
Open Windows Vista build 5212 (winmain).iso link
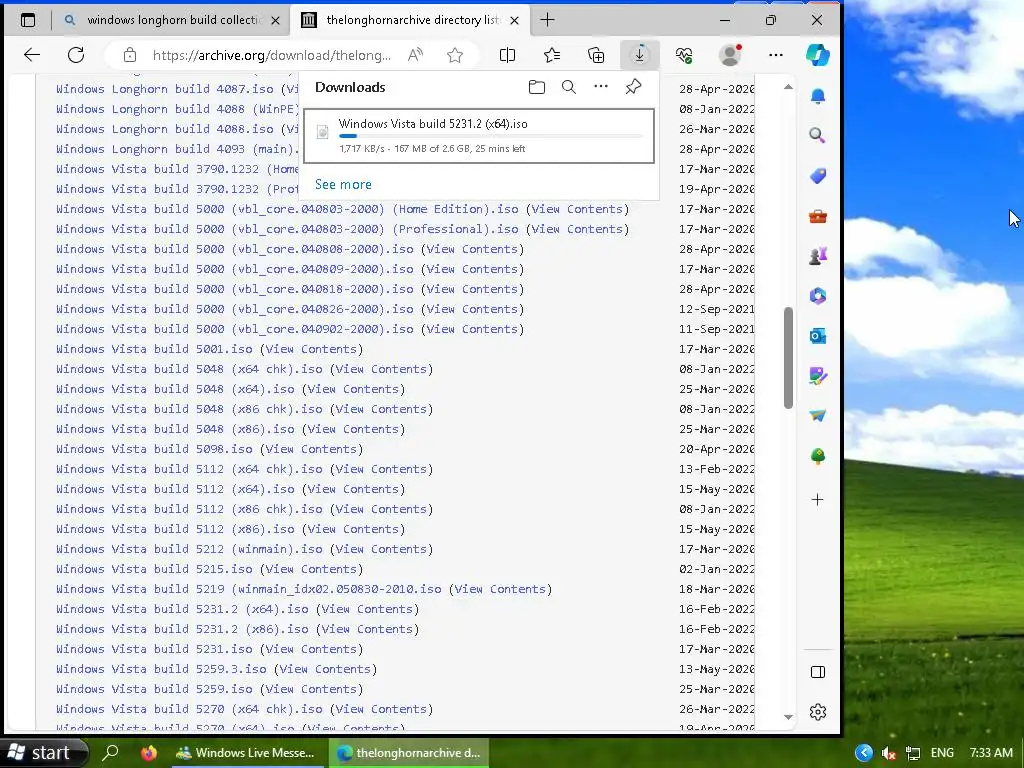point(189,549)
